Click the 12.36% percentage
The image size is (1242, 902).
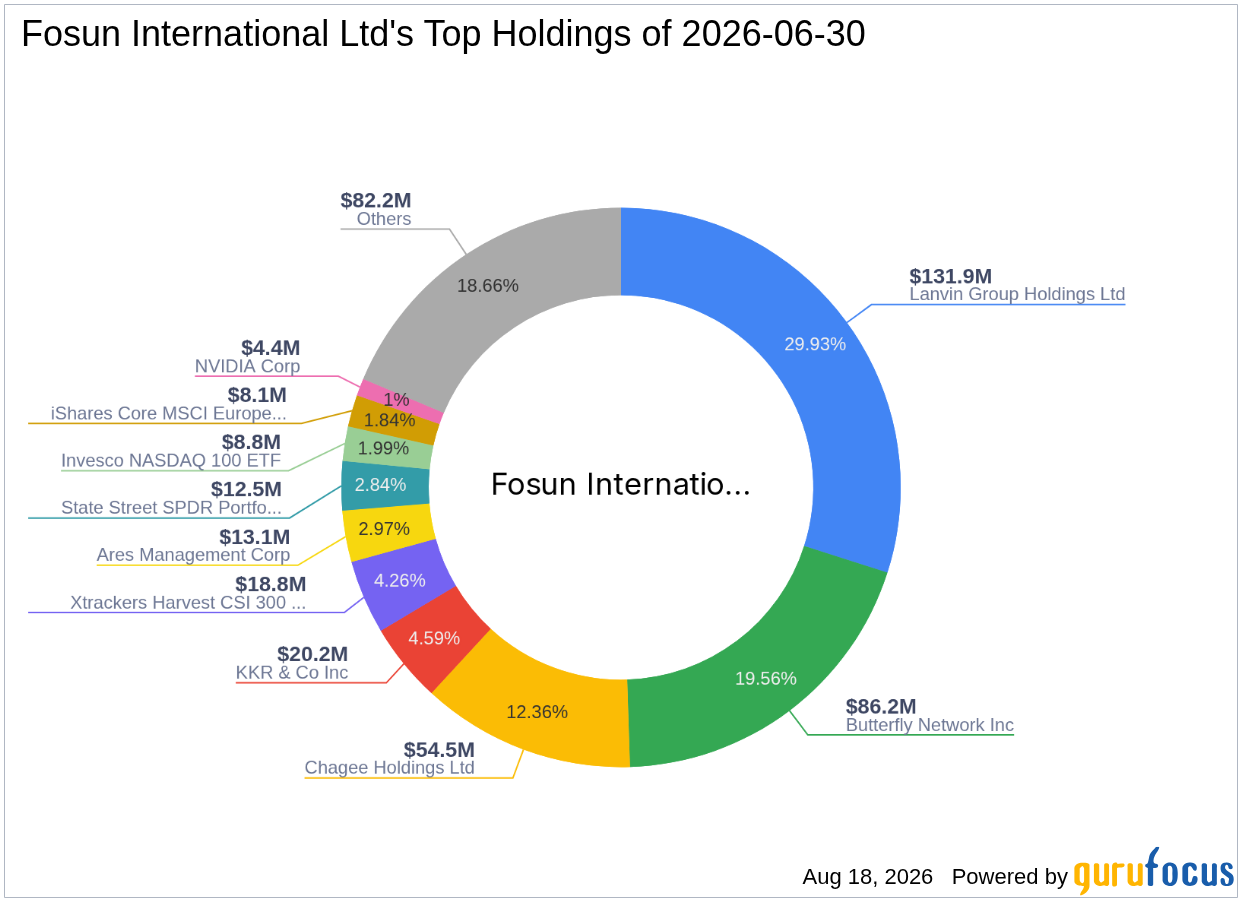pos(537,712)
